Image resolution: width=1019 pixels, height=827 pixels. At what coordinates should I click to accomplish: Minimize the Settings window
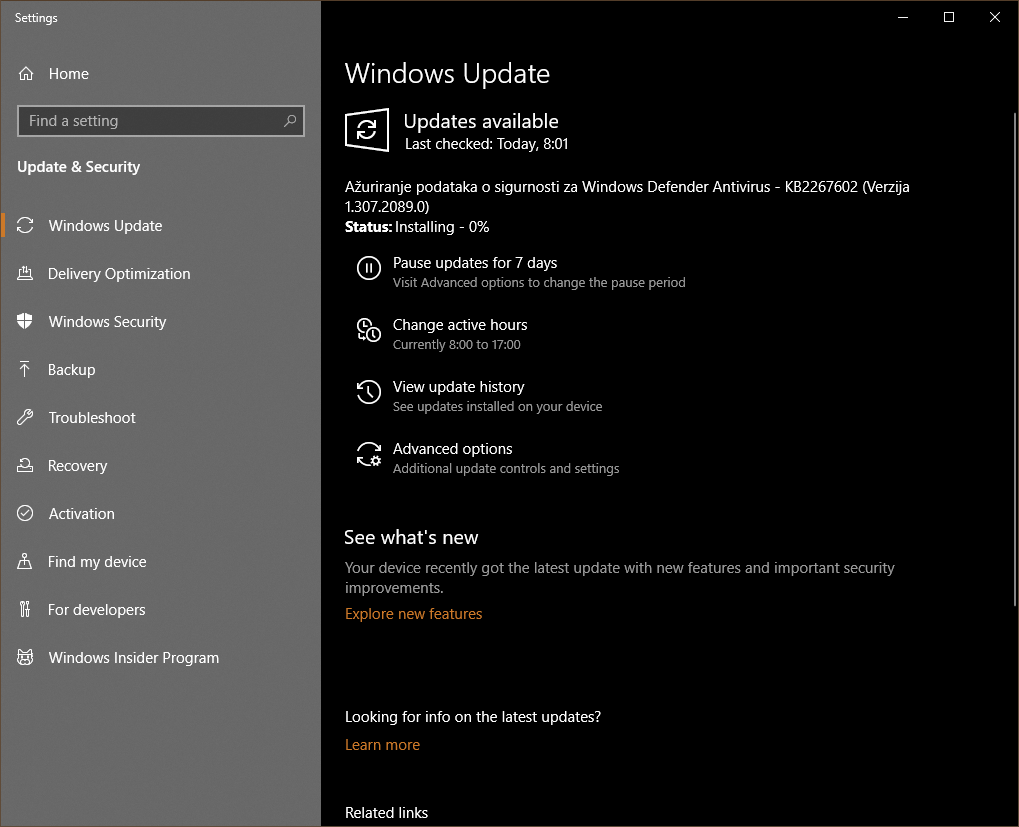[903, 17]
